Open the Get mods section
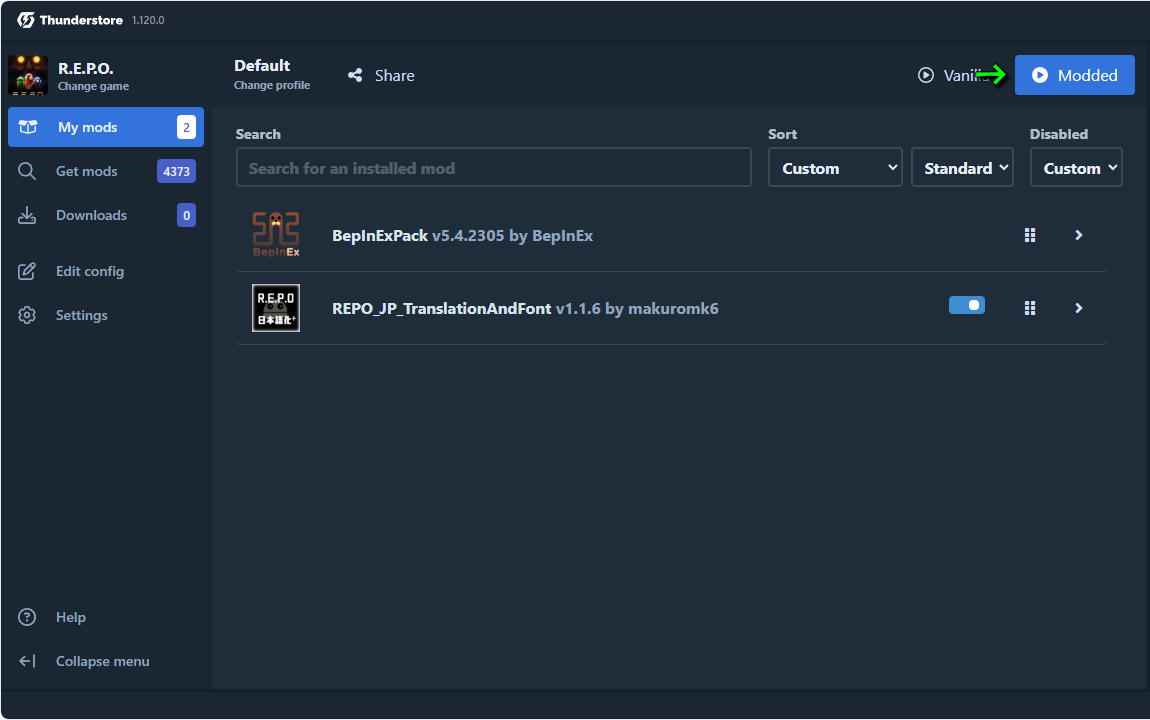Image resolution: width=1150 pixels, height=720 pixels. click(x=106, y=171)
